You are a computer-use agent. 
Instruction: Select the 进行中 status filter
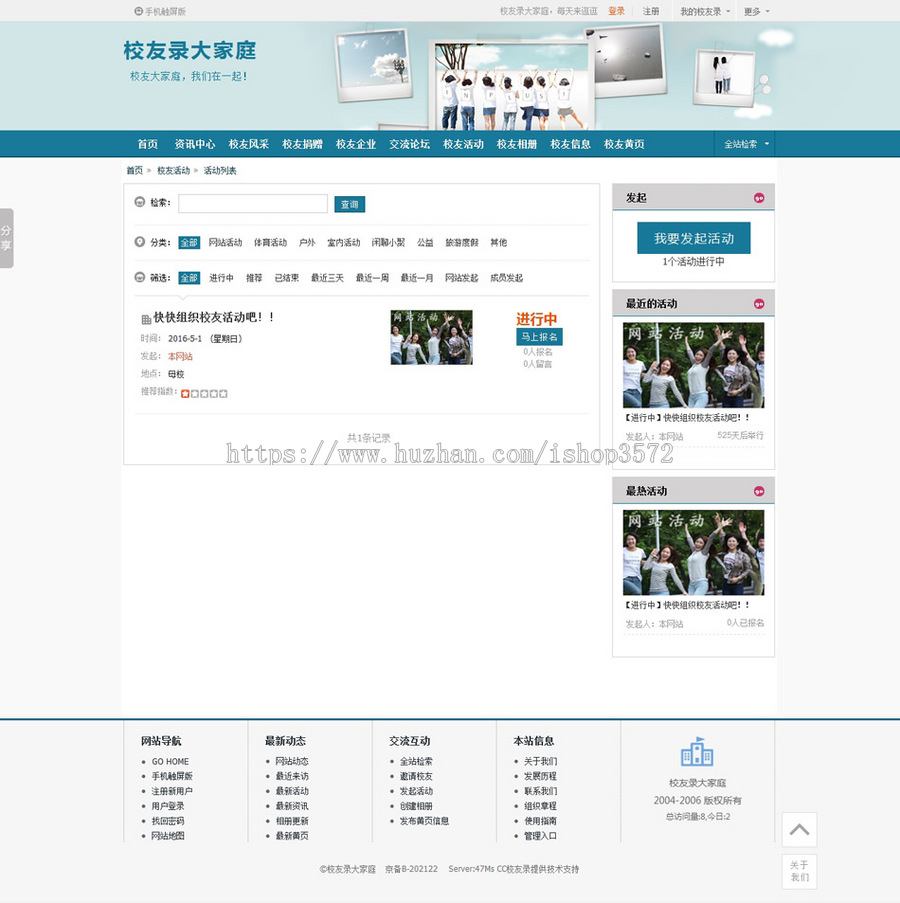click(x=222, y=276)
